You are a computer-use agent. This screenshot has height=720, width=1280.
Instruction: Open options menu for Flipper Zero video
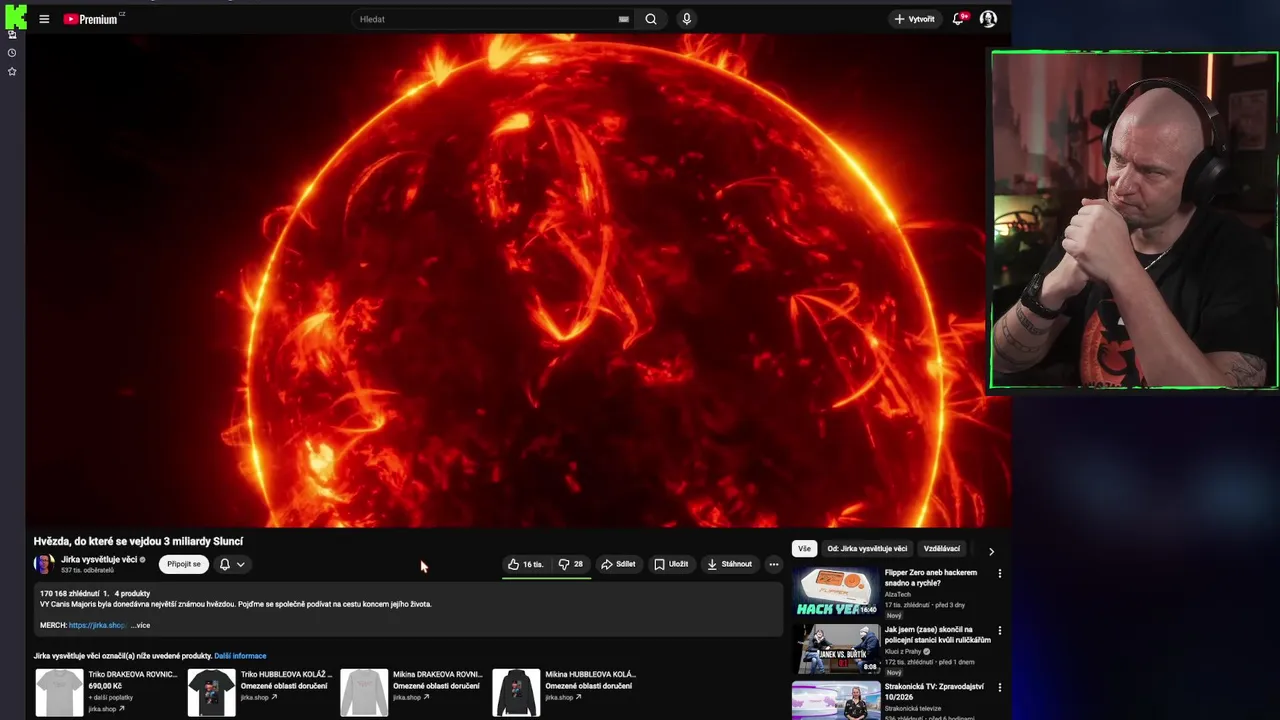click(999, 574)
